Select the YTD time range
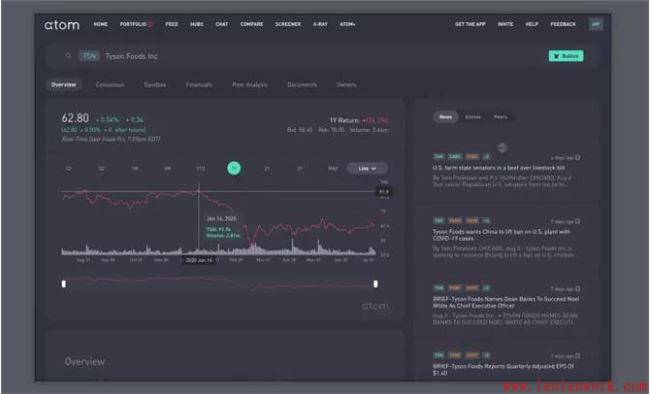Screen dimensions: 650x394 coord(201,168)
